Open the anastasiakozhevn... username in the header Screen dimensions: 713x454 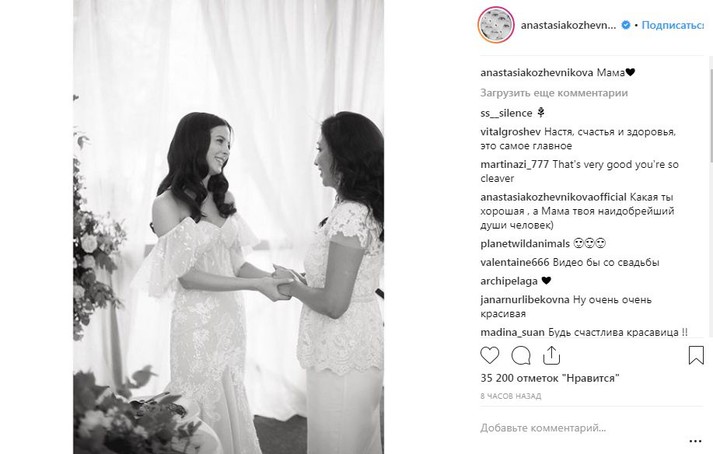click(568, 25)
